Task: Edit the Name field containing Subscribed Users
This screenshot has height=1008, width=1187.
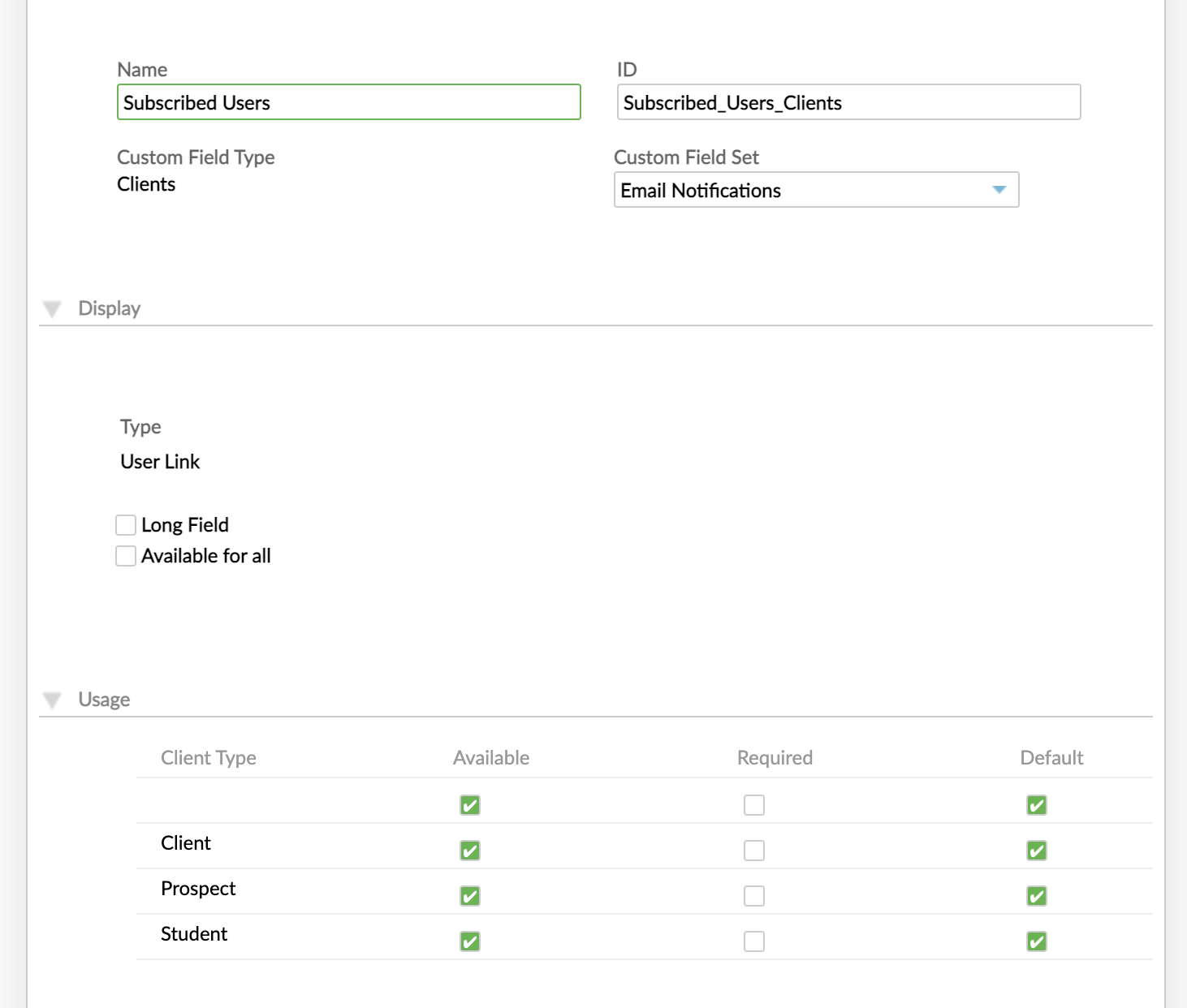Action: click(x=348, y=102)
